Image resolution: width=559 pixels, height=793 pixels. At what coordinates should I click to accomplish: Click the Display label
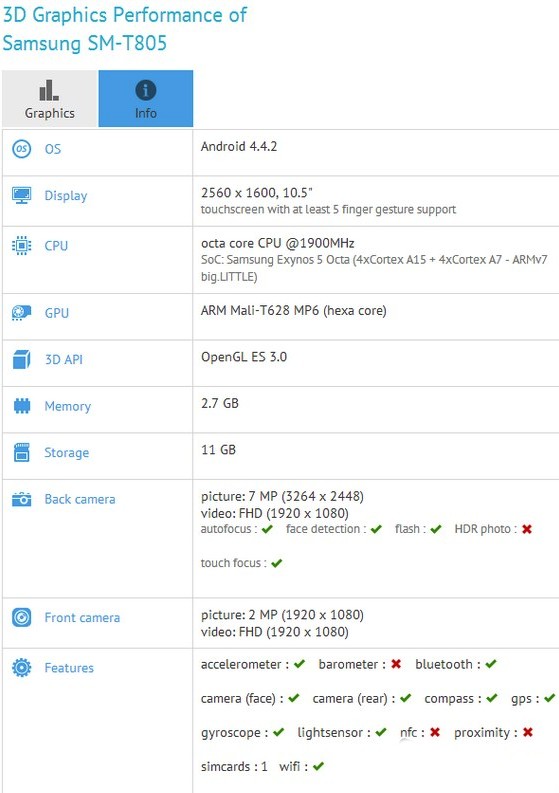[x=66, y=196]
